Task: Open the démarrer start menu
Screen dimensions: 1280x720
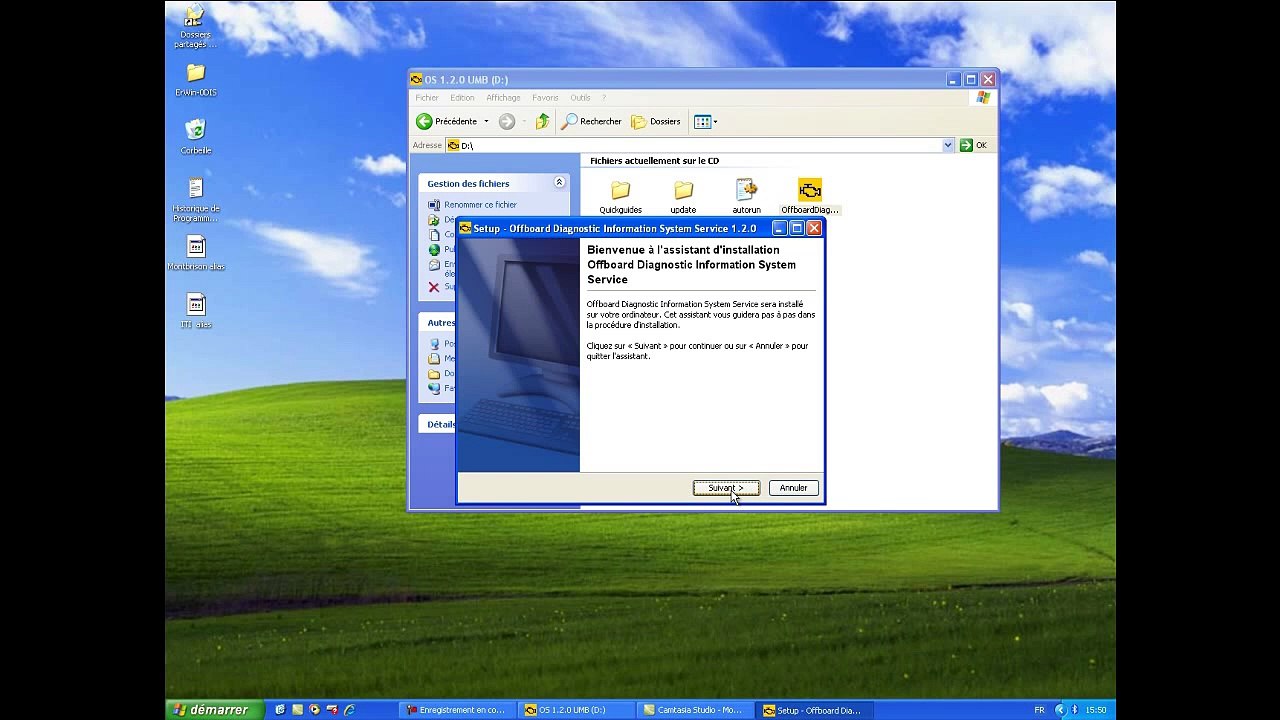Action: coord(214,710)
